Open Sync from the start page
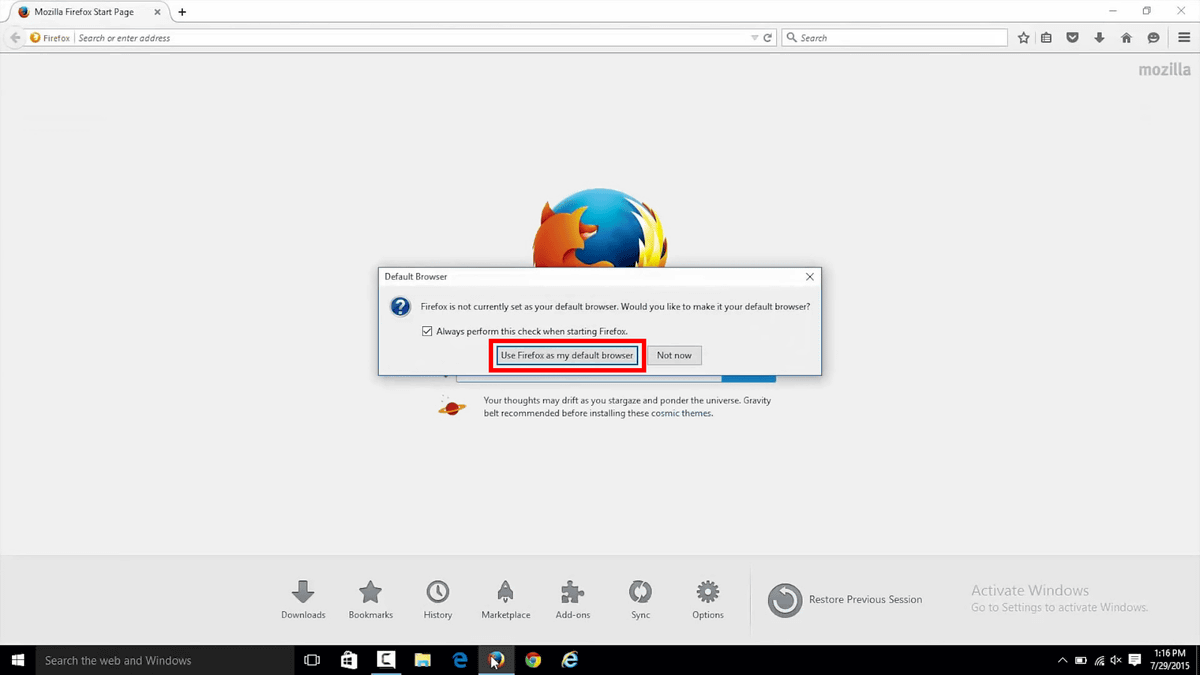The width and height of the screenshot is (1200, 675). pos(641,600)
